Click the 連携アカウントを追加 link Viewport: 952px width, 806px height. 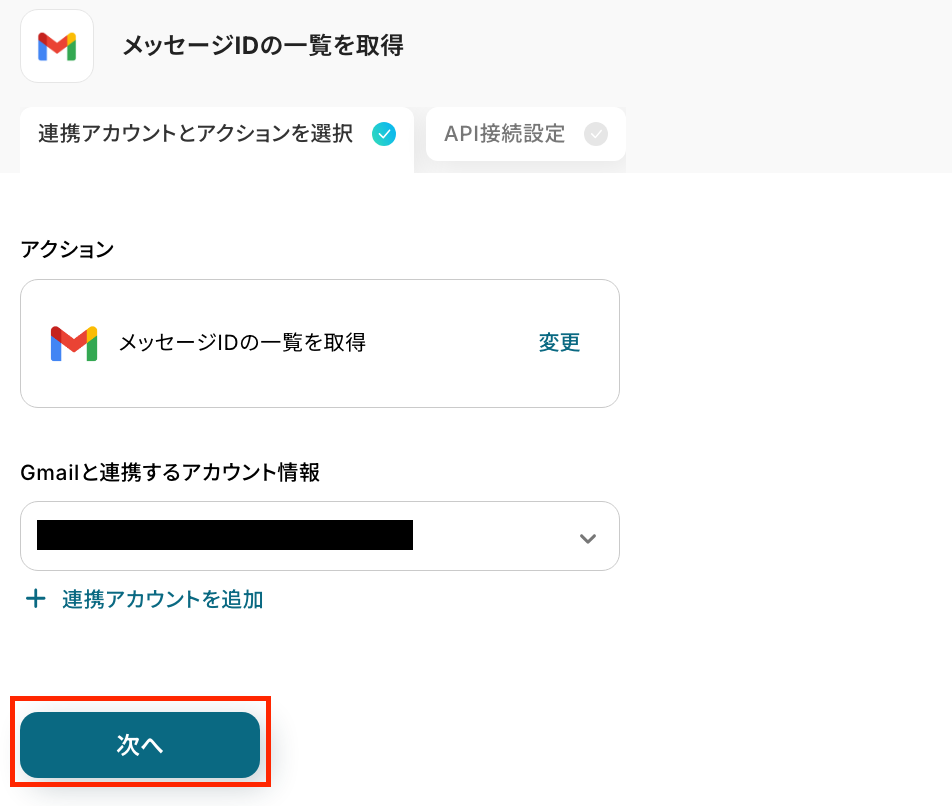pos(162,599)
